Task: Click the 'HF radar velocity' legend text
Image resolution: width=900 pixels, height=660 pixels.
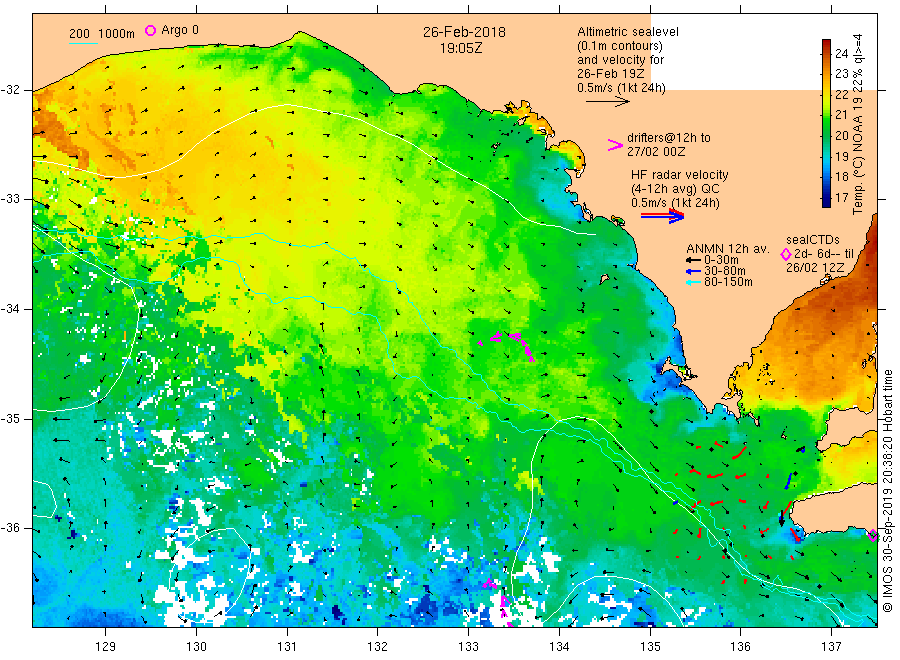Action: (680, 175)
